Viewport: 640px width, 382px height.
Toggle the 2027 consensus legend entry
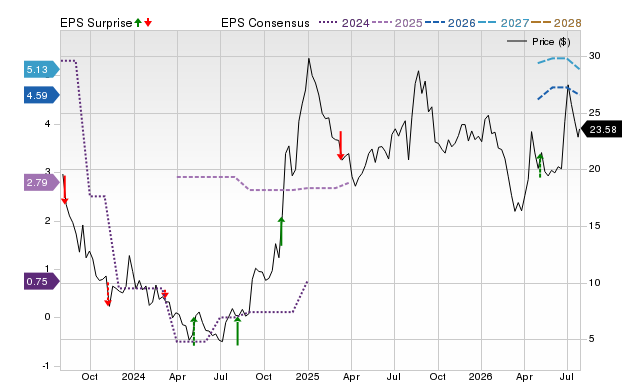click(x=503, y=23)
